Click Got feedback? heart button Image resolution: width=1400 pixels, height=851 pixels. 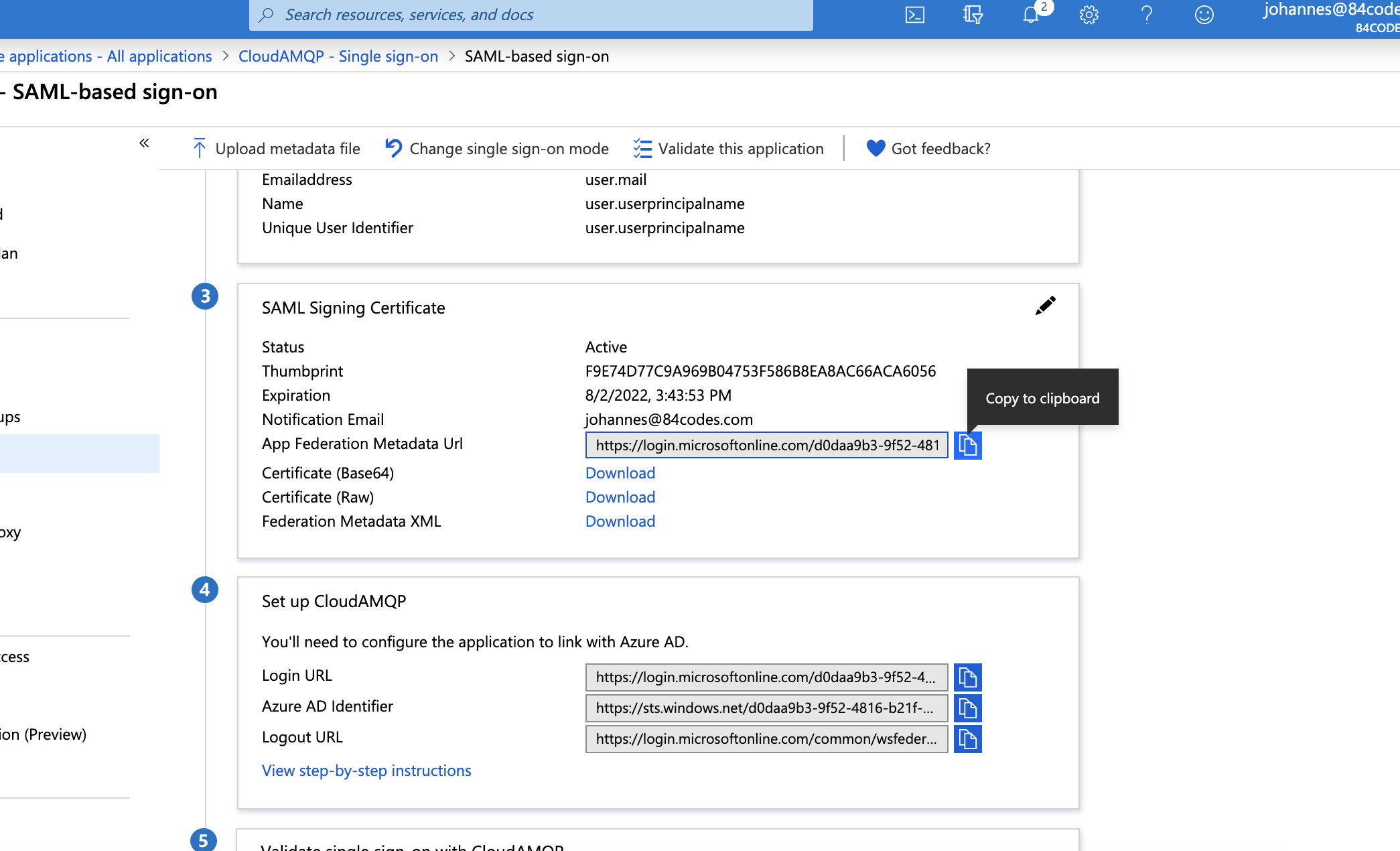coord(928,149)
